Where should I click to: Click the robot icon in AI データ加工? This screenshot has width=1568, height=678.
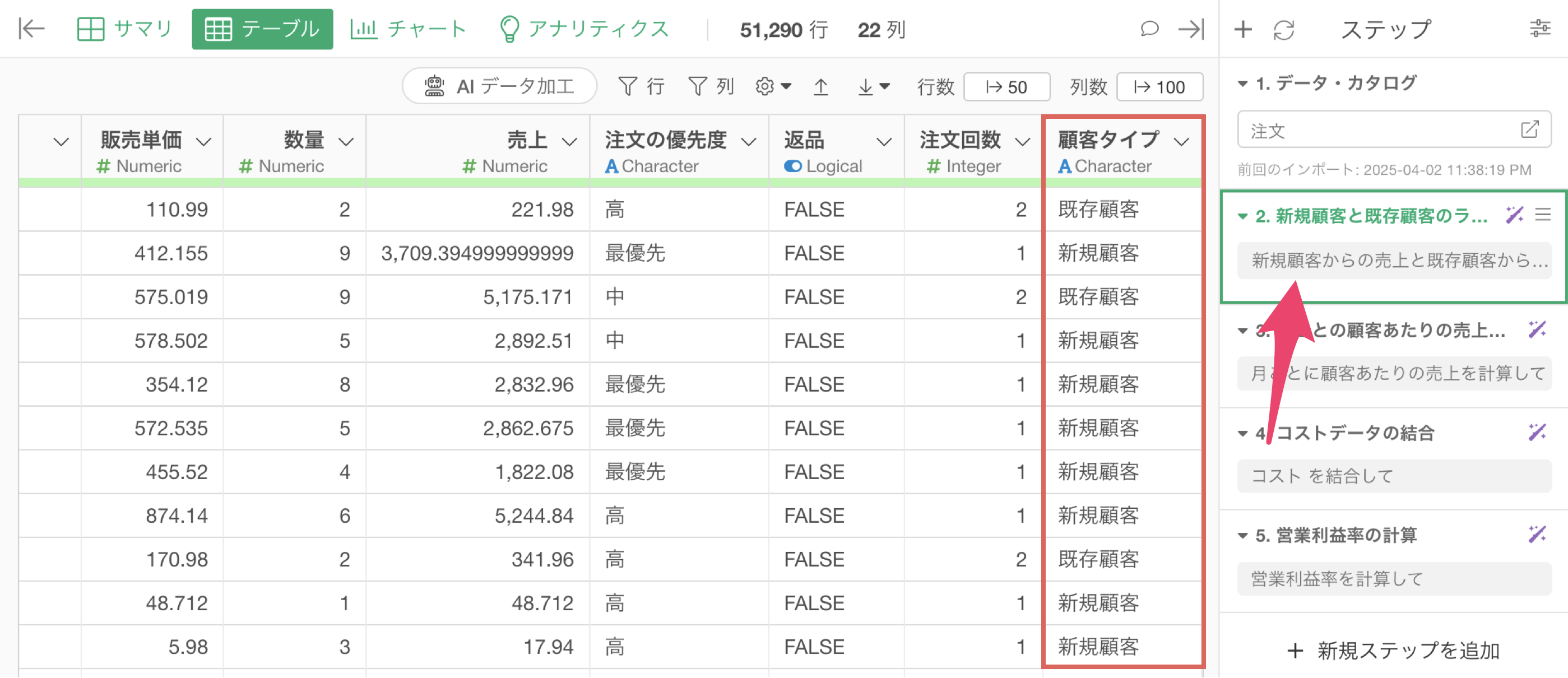click(434, 86)
